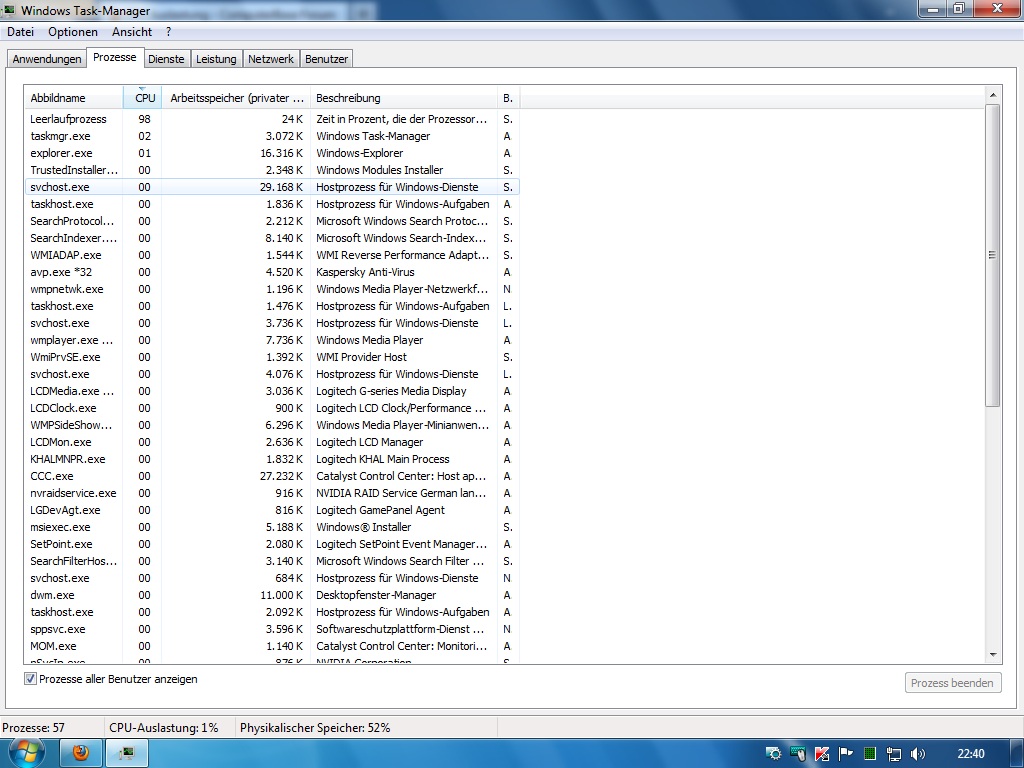Open the Ansicht menu
This screenshot has height=768, width=1024.
(131, 31)
